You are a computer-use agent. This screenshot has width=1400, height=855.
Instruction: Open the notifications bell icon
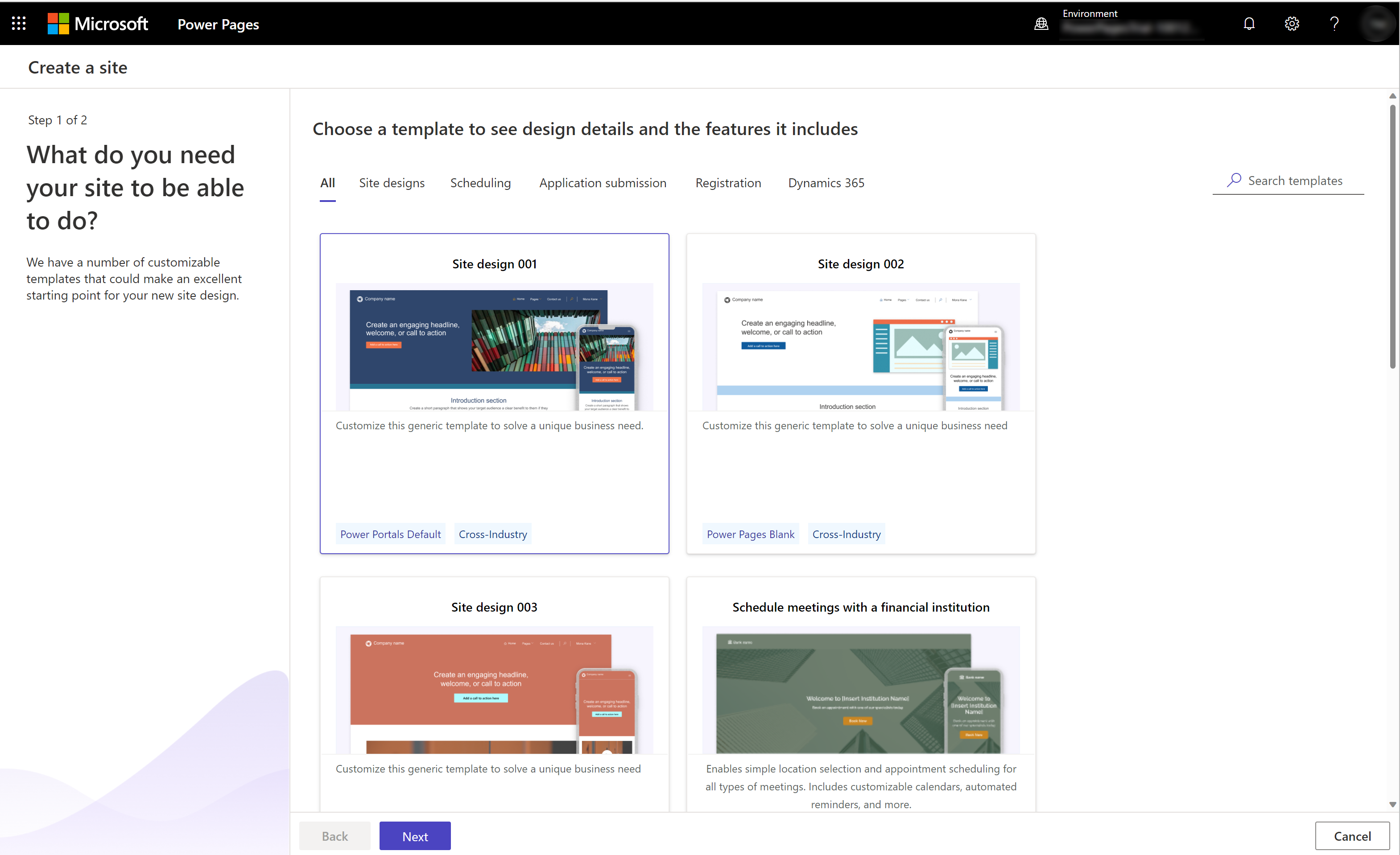click(x=1248, y=23)
